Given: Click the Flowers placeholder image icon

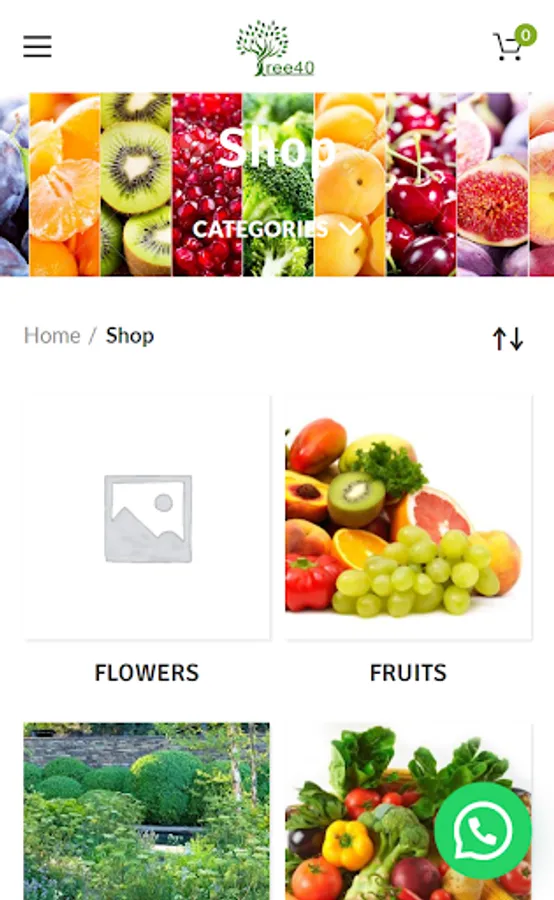Looking at the screenshot, I should pyautogui.click(x=148, y=518).
